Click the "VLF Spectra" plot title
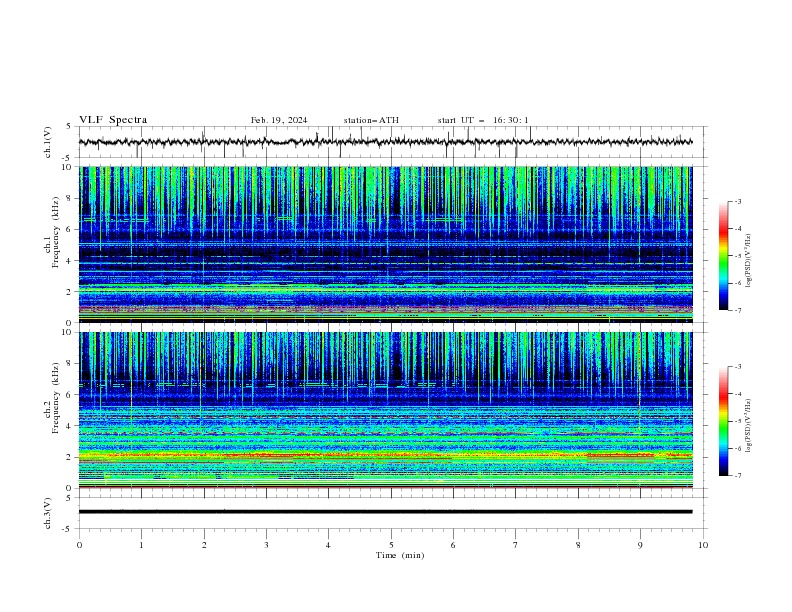 coord(113,120)
